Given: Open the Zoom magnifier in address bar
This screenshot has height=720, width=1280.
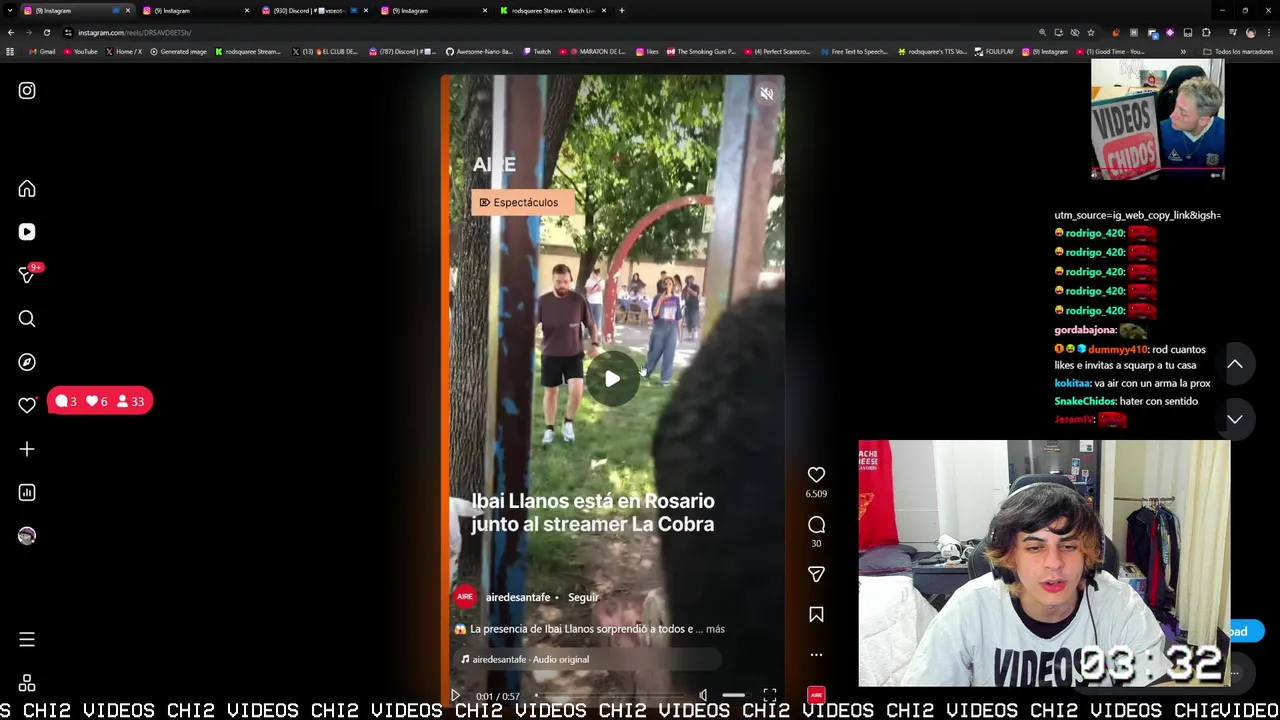Looking at the screenshot, I should [1042, 33].
